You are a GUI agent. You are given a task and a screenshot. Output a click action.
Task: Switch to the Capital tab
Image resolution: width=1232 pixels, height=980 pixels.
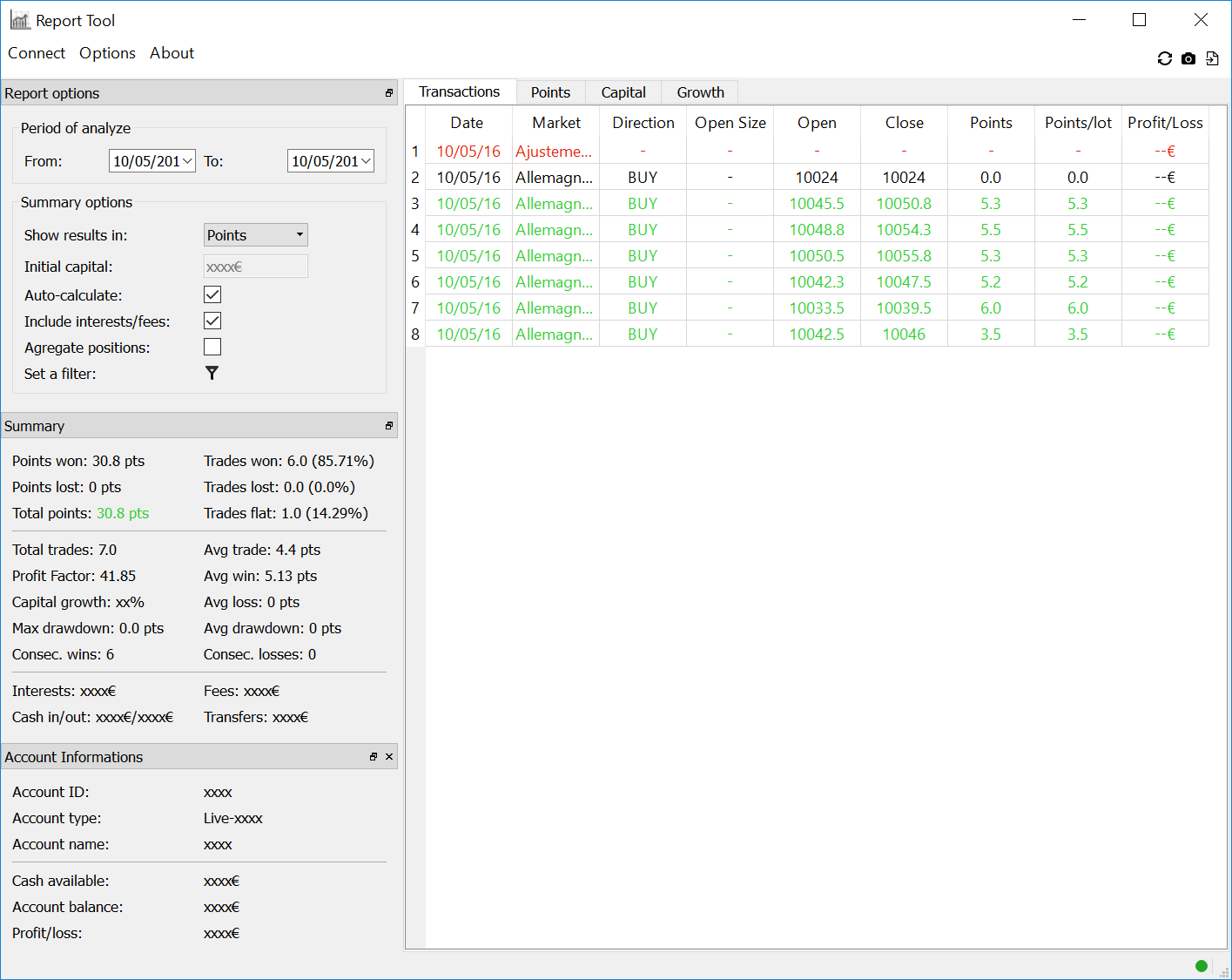(x=623, y=92)
